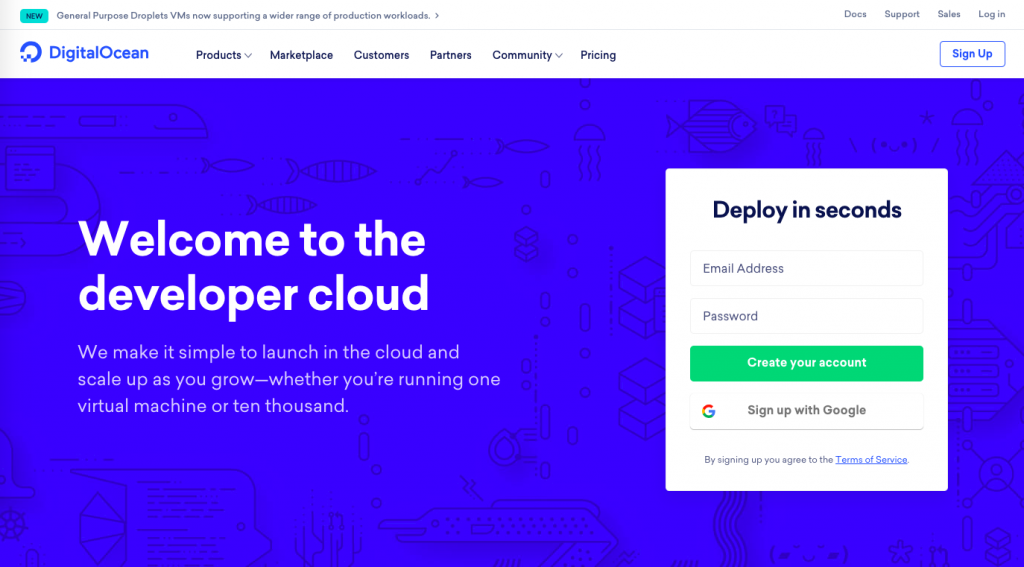
Task: Focus the Email Address field
Action: pyautogui.click(x=807, y=268)
